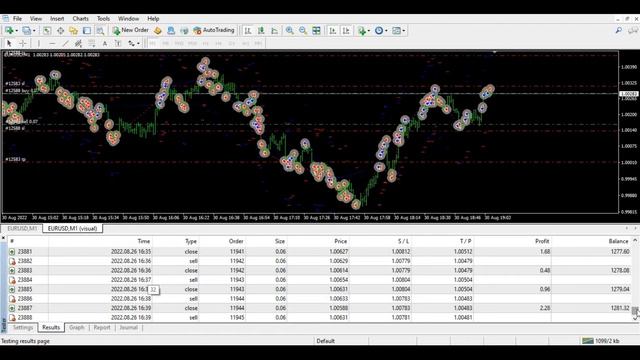Select the Text Label tool
This screenshot has height=360, width=640.
[118, 43]
